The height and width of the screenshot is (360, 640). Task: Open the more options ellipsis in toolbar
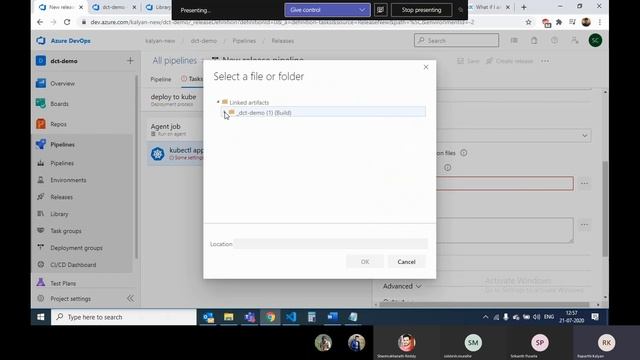coord(545,61)
